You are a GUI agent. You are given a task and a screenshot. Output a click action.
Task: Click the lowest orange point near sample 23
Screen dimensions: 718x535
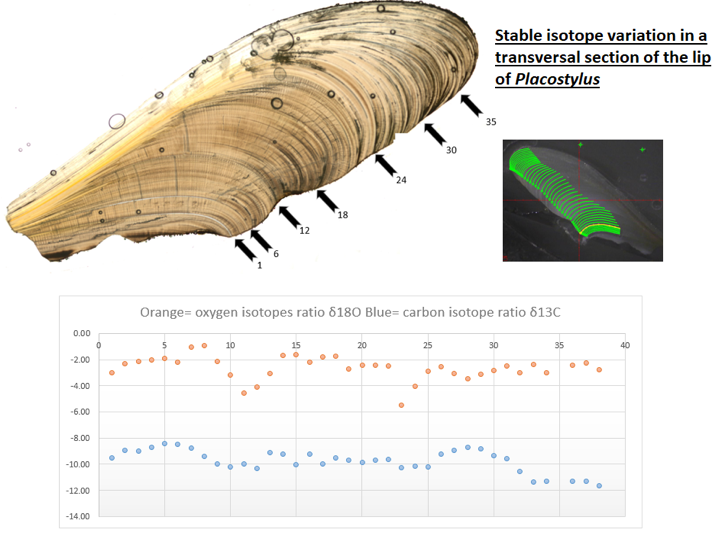401,405
